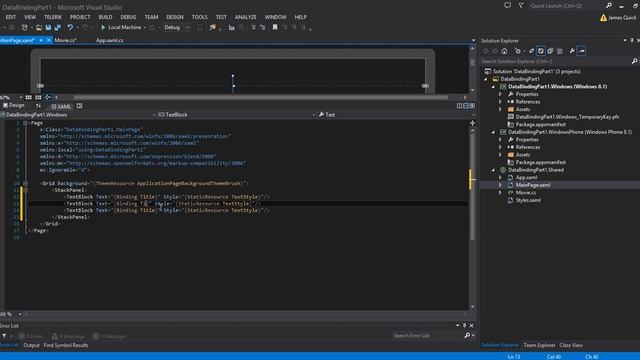Viewport: 640px width, 360px height.
Task: Toggle pin on MainPage.xaml tab
Action: tap(41, 40)
